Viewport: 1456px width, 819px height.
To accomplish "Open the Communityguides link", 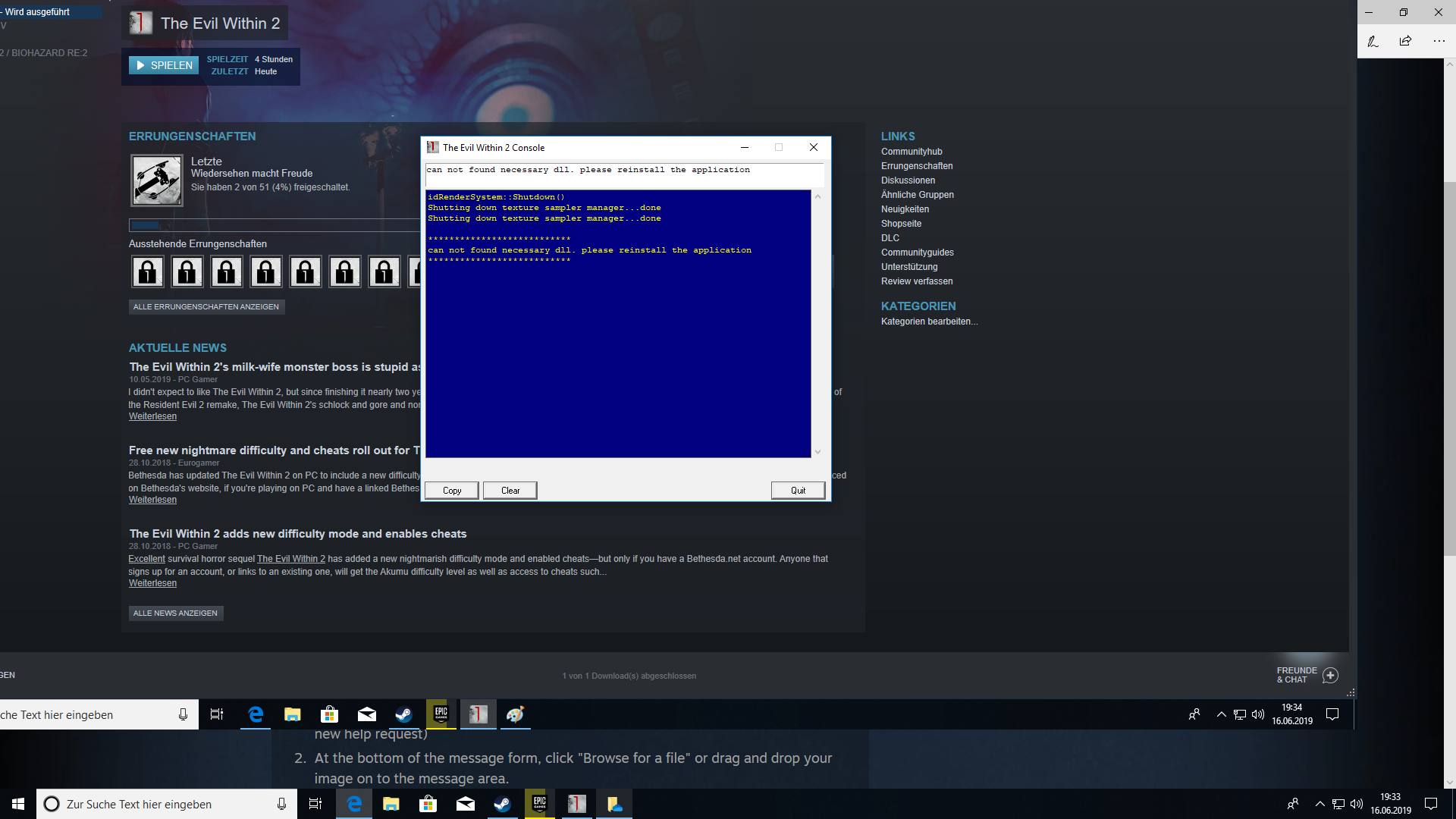I will coord(918,253).
